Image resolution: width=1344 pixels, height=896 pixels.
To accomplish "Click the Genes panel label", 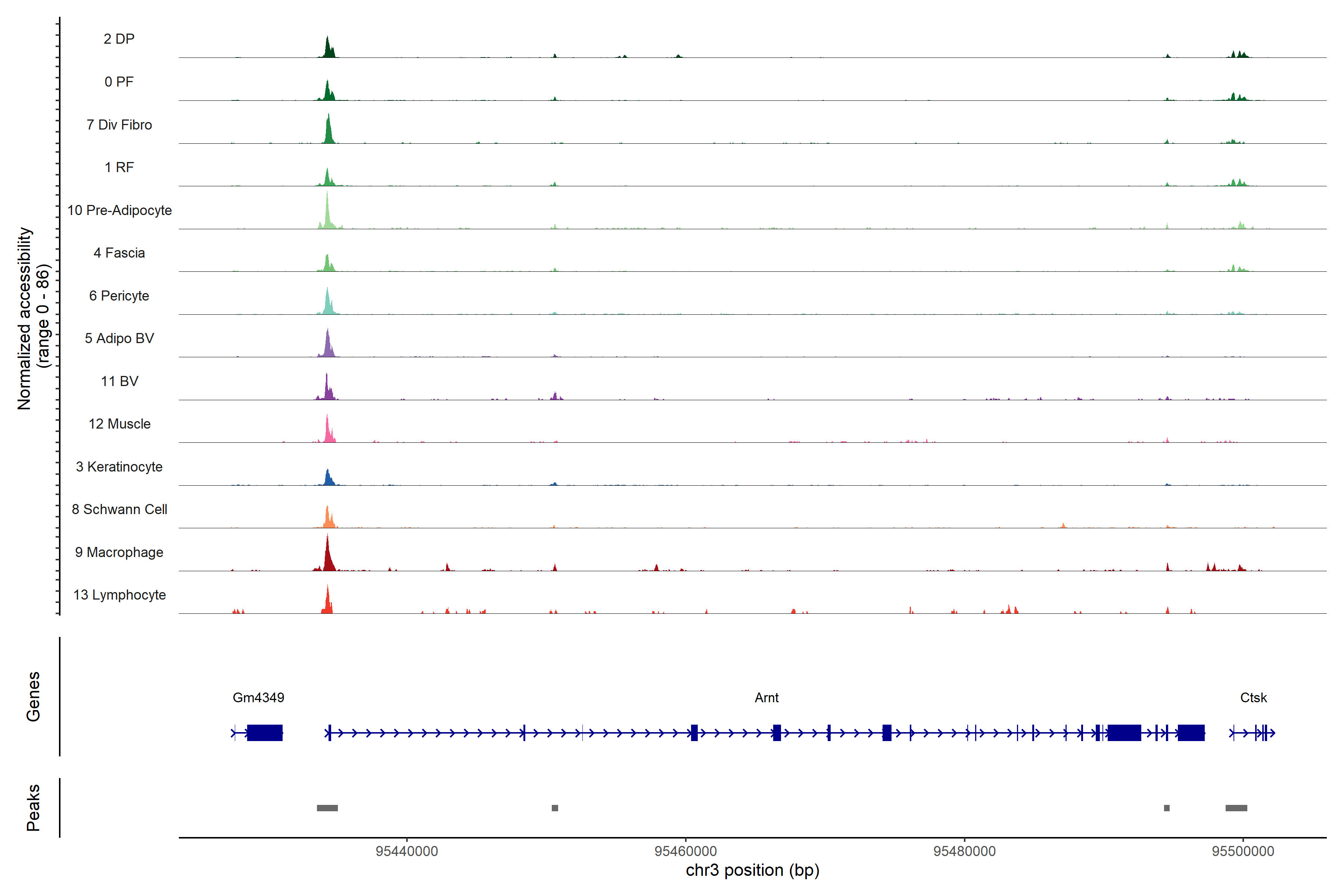I will pos(33,697).
